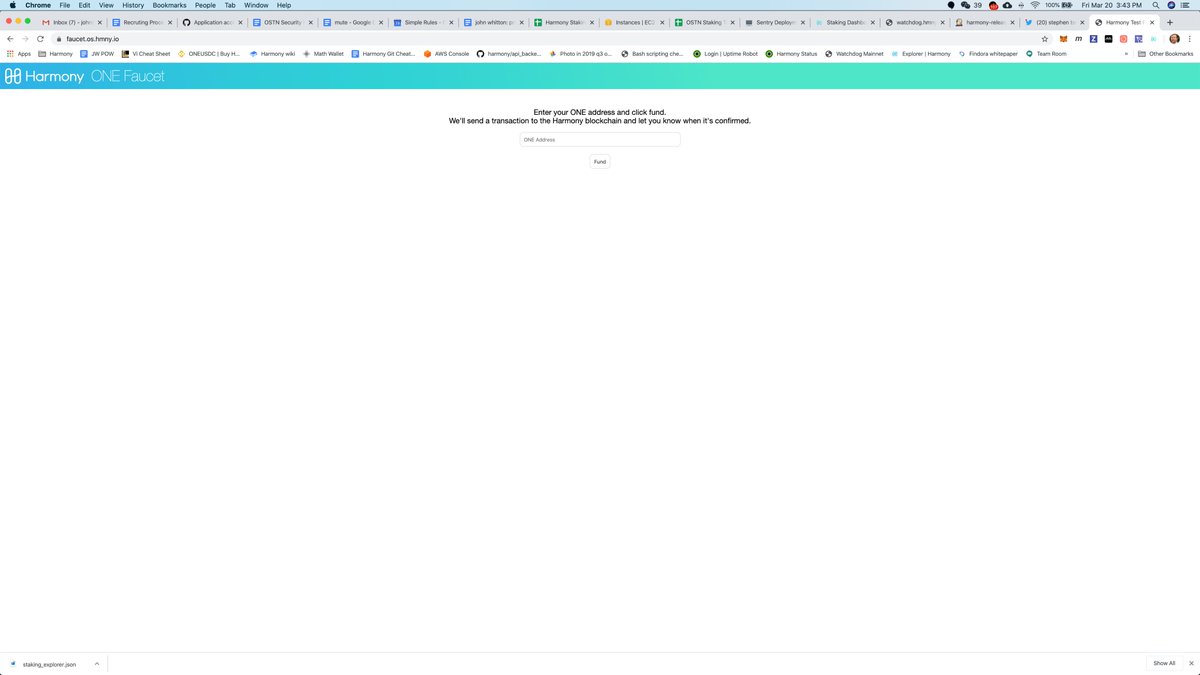Image resolution: width=1200 pixels, height=675 pixels.
Task: Click Show All downloads button
Action: pyautogui.click(x=1164, y=663)
